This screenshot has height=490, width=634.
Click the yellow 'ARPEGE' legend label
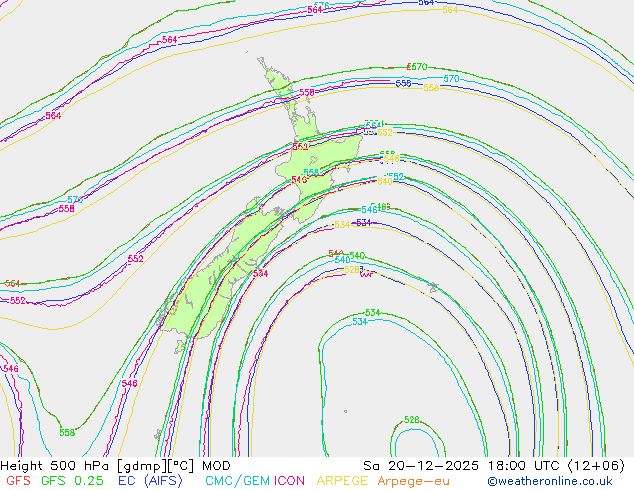click(x=342, y=481)
